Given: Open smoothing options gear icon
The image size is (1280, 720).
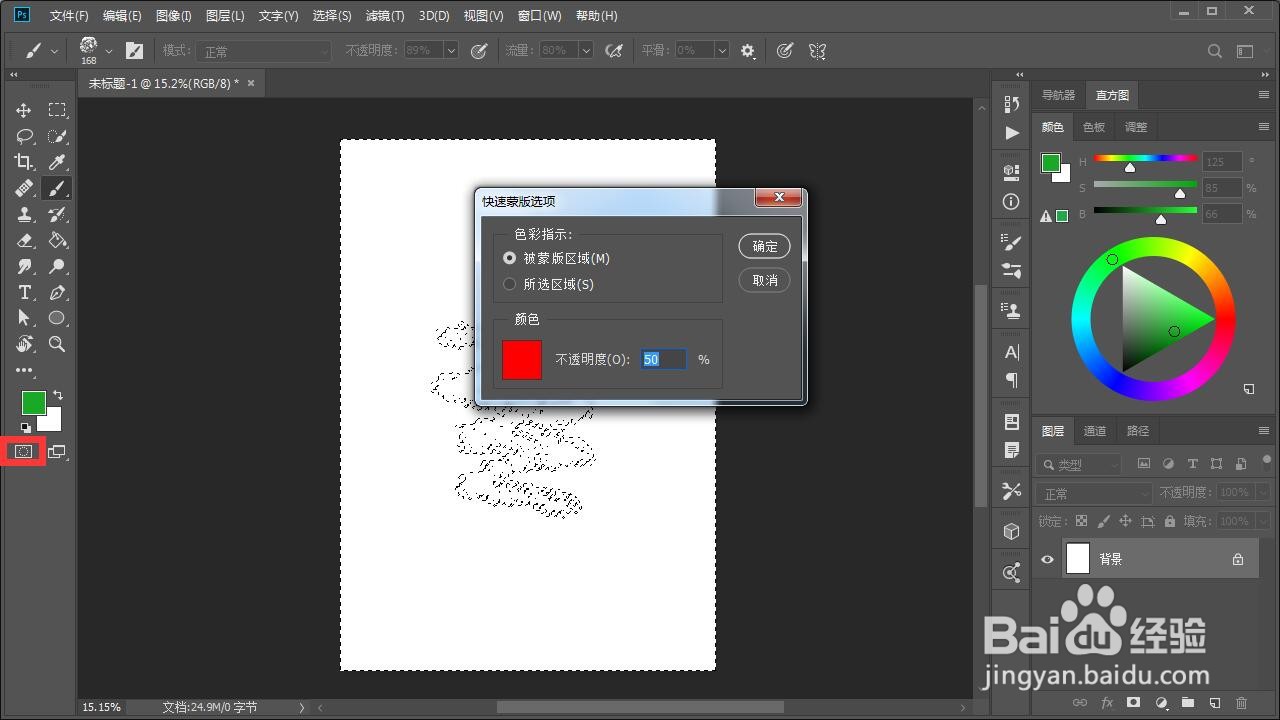Looking at the screenshot, I should coord(748,51).
